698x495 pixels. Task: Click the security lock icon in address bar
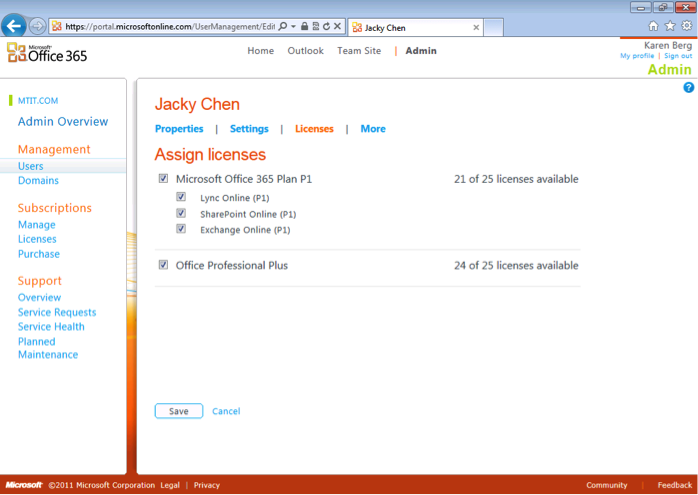[304, 27]
